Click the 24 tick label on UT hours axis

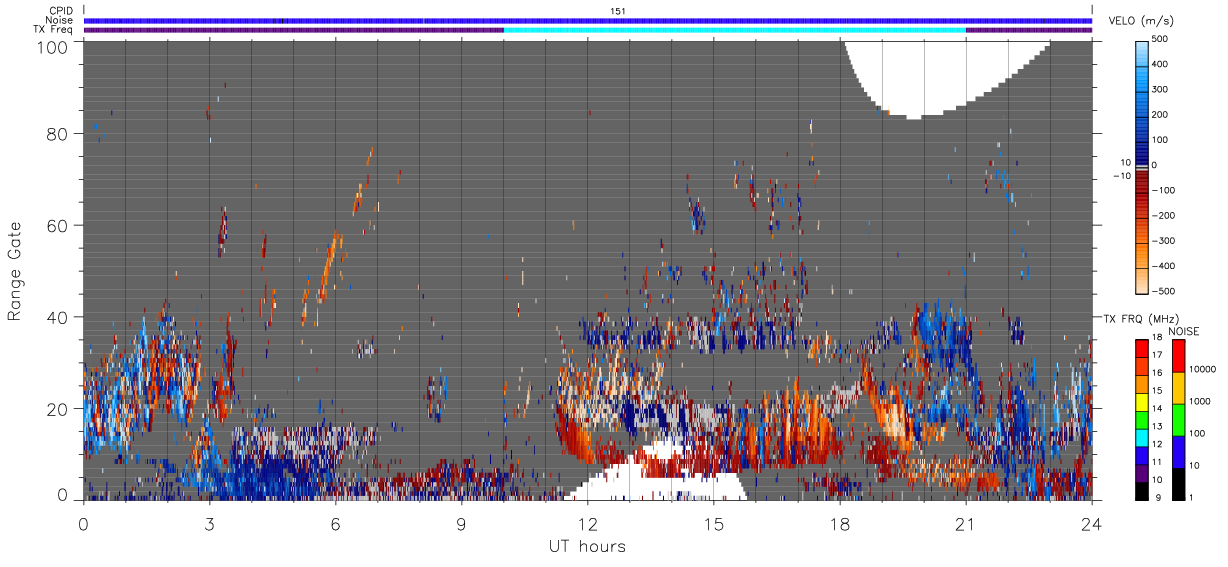click(1091, 523)
